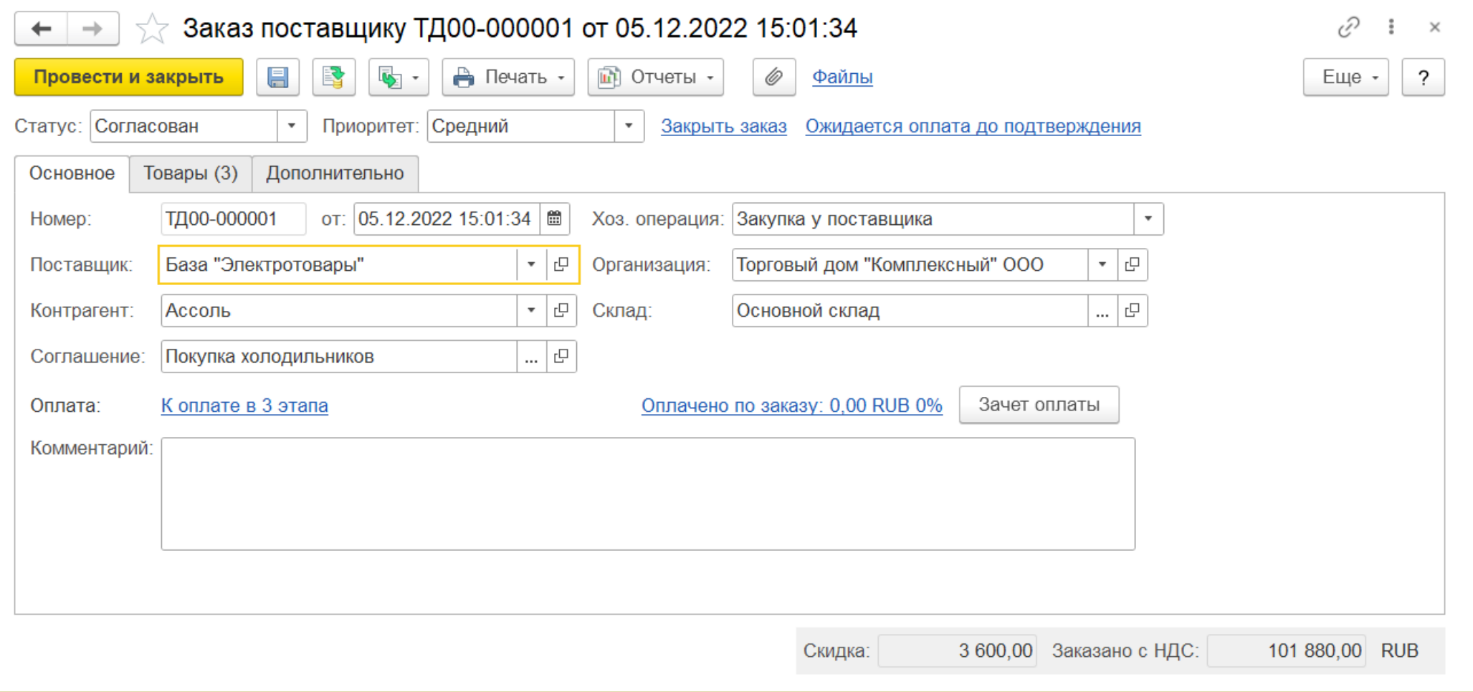This screenshot has width=1473, height=692.
Task: Expand the Статус dropdown
Action: tap(291, 127)
